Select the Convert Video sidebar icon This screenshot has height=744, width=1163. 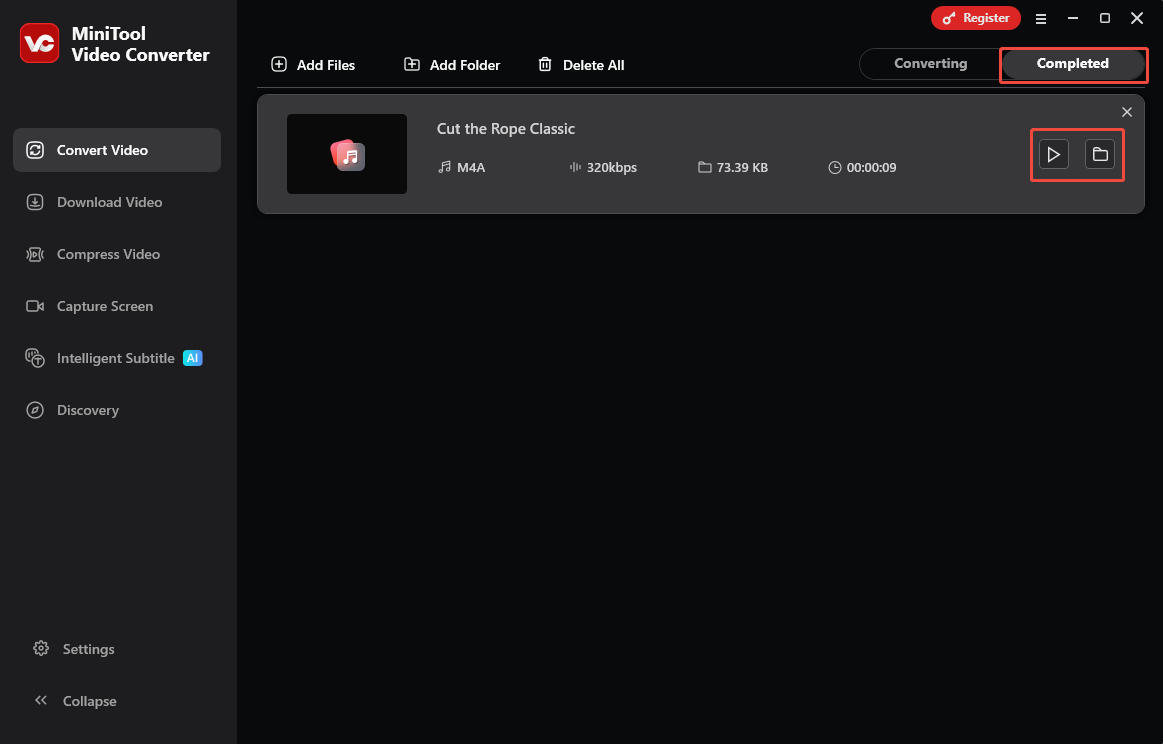(34, 149)
